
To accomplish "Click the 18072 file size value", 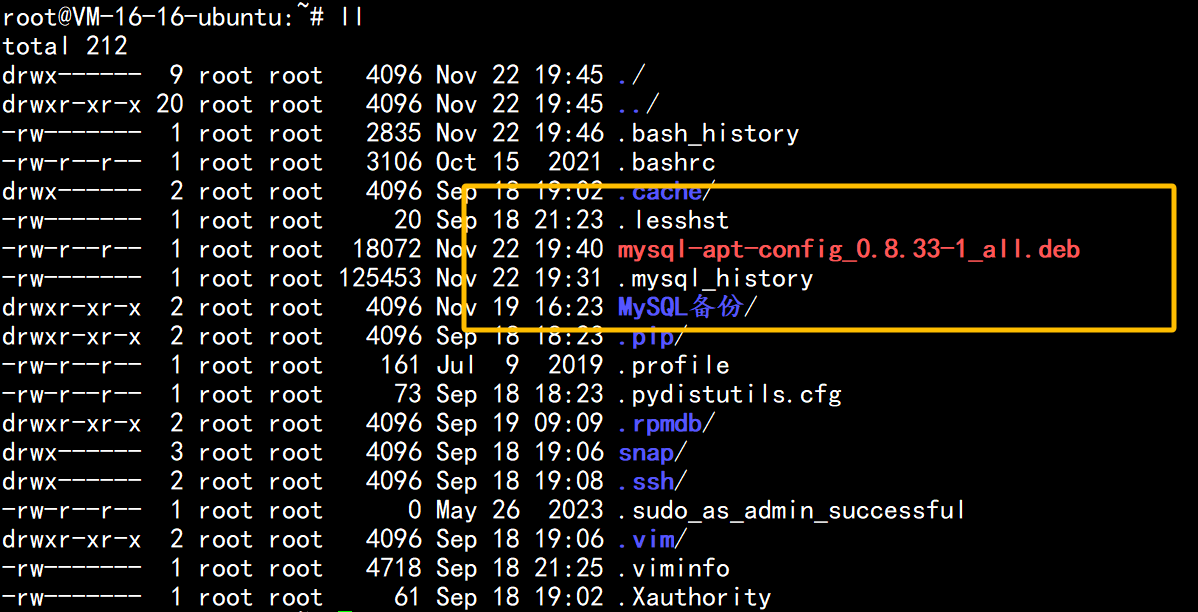I will click(387, 250).
